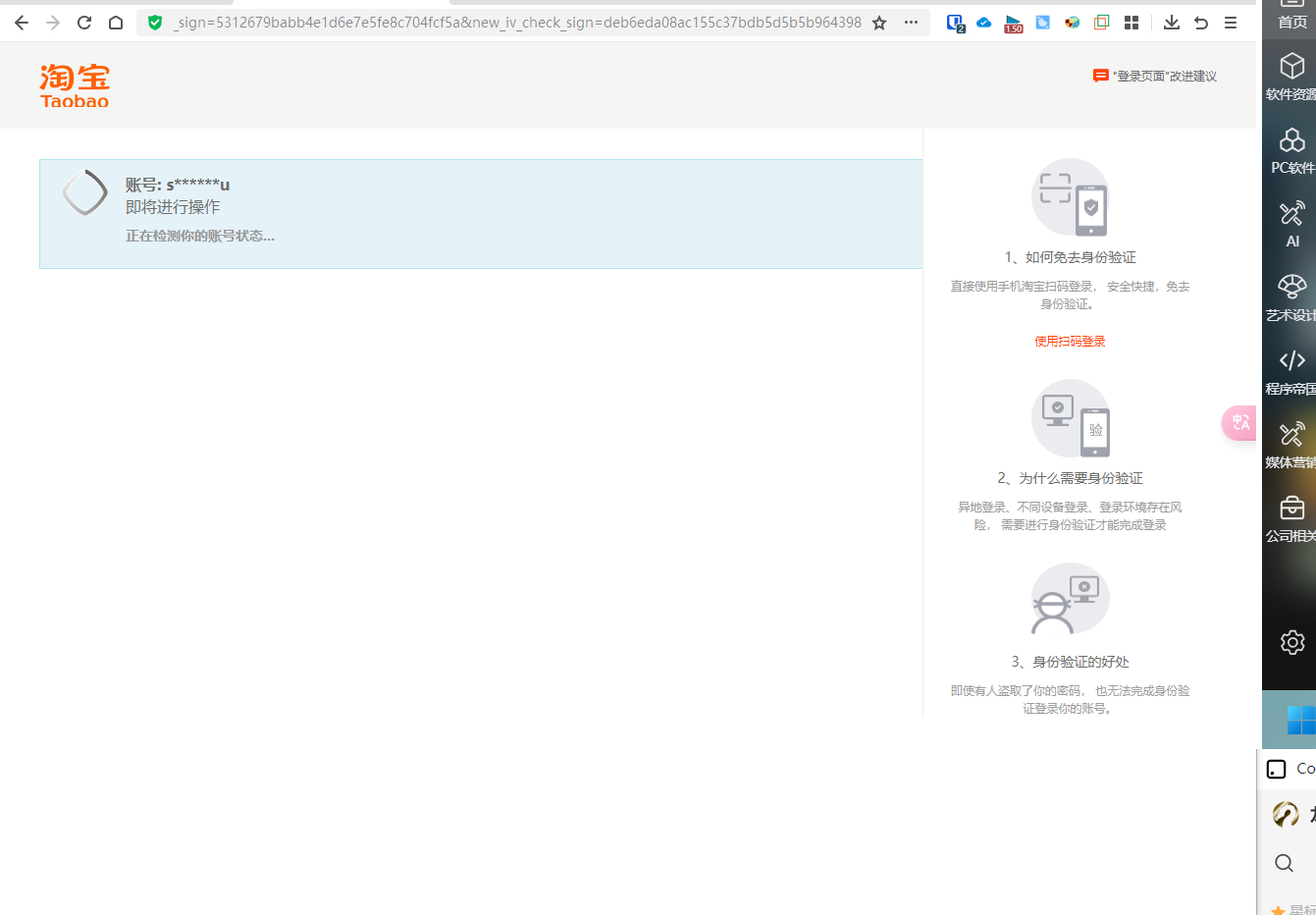This screenshot has width=1316, height=915.
Task: Open the address bar three-dots menu
Action: click(911, 23)
